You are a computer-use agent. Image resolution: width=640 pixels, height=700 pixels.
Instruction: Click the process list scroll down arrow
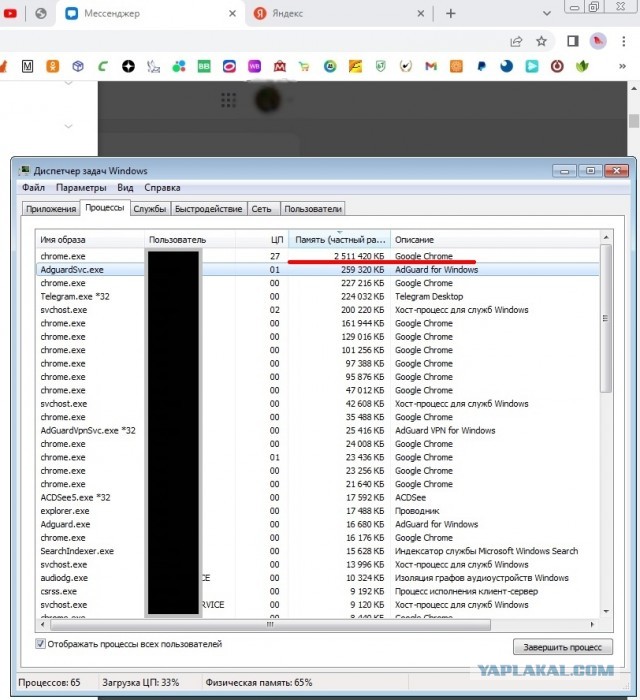(x=606, y=612)
